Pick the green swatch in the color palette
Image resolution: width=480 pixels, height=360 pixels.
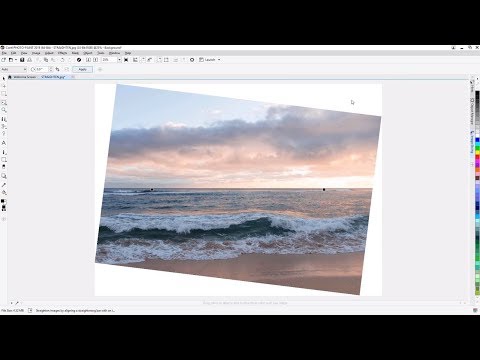(x=477, y=148)
